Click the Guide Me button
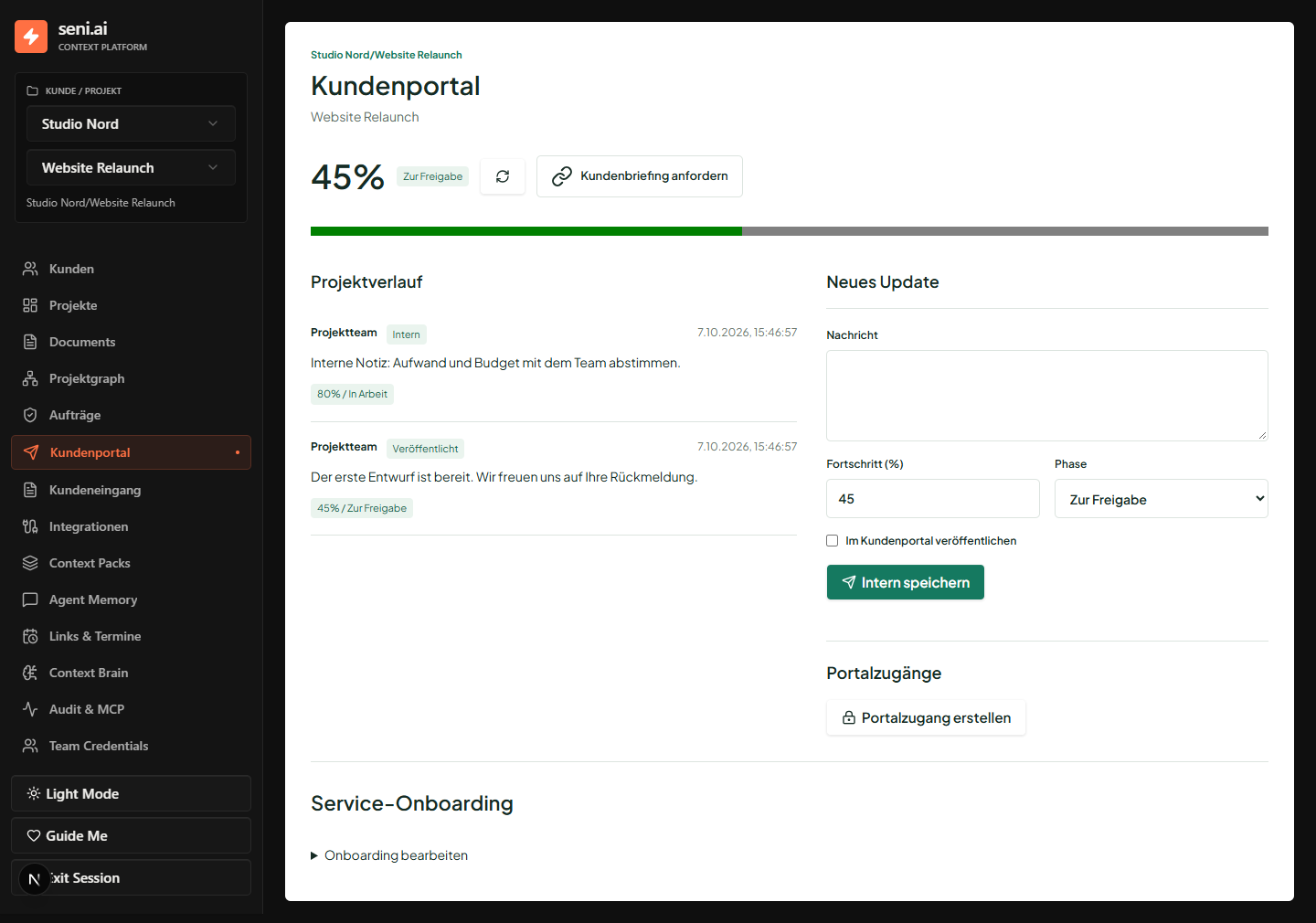The width and height of the screenshot is (1316, 923). (x=131, y=835)
